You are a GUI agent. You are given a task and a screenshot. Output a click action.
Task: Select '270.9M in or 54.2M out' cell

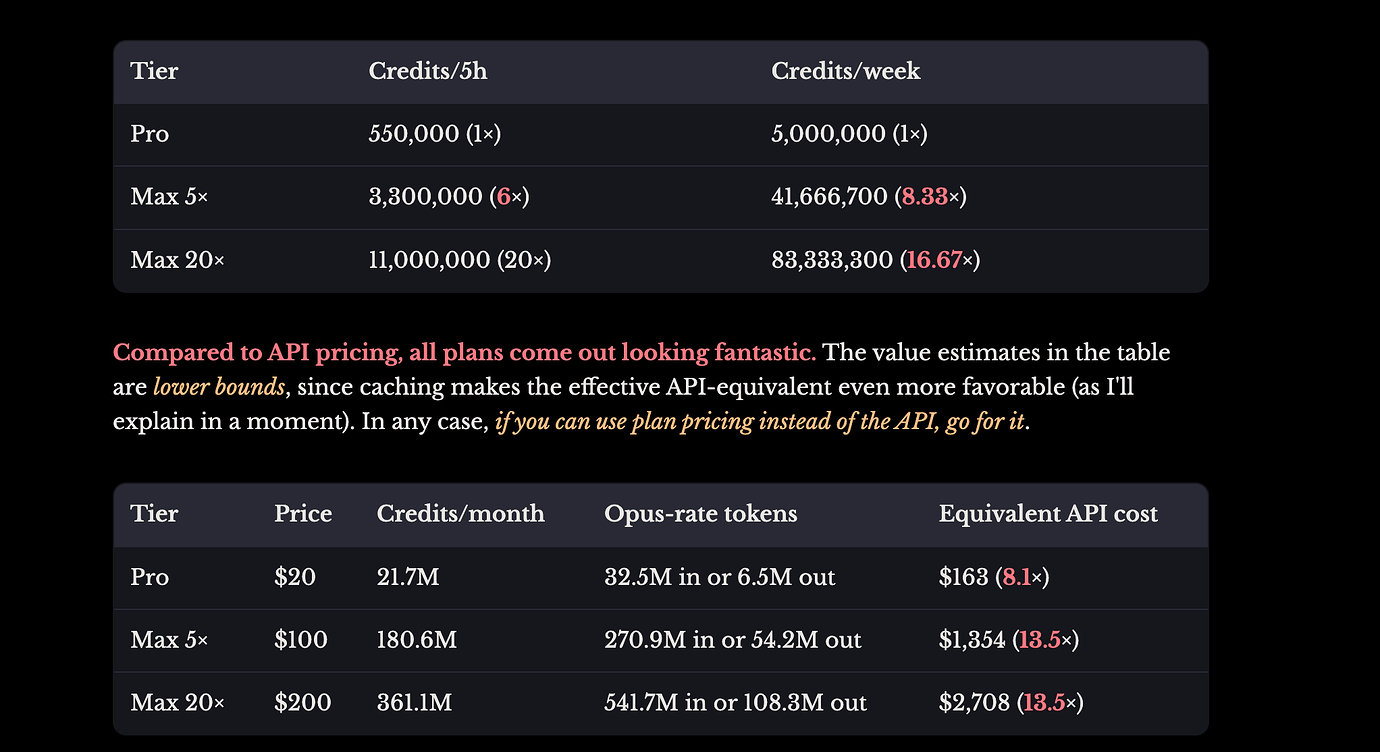click(733, 640)
